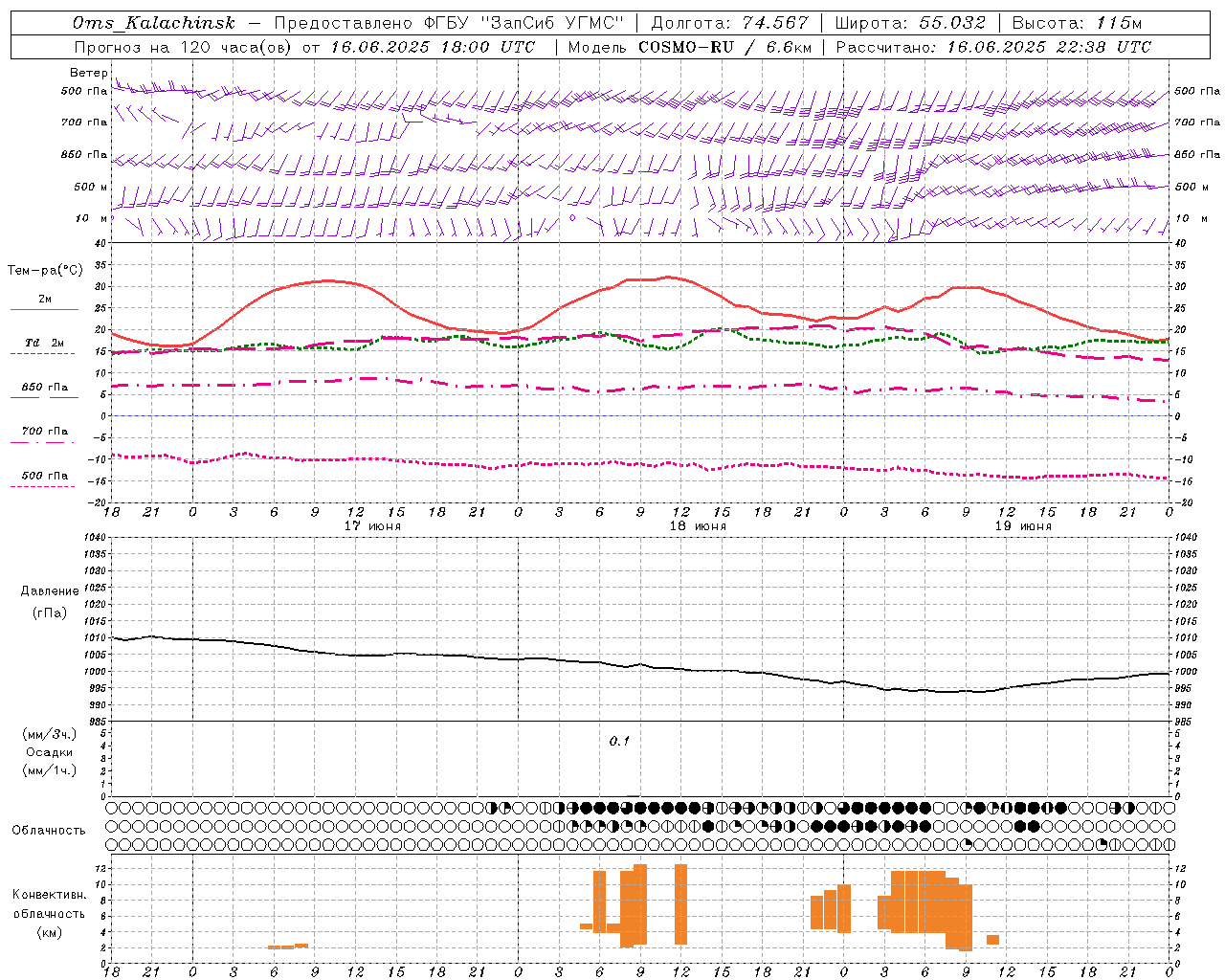Click the left -20 temperature axis tick
This screenshot has height=980, width=1225.
click(99, 502)
